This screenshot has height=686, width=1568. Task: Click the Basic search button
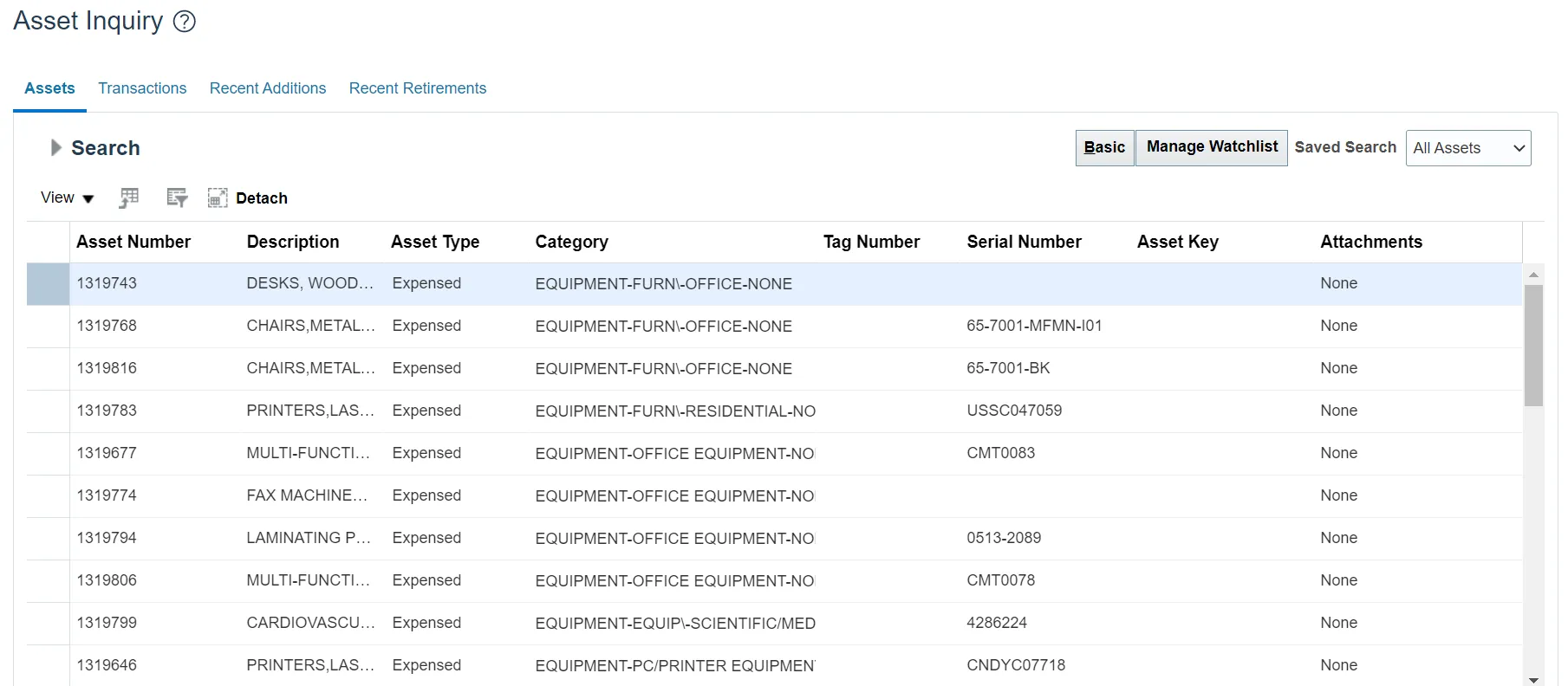click(1104, 148)
